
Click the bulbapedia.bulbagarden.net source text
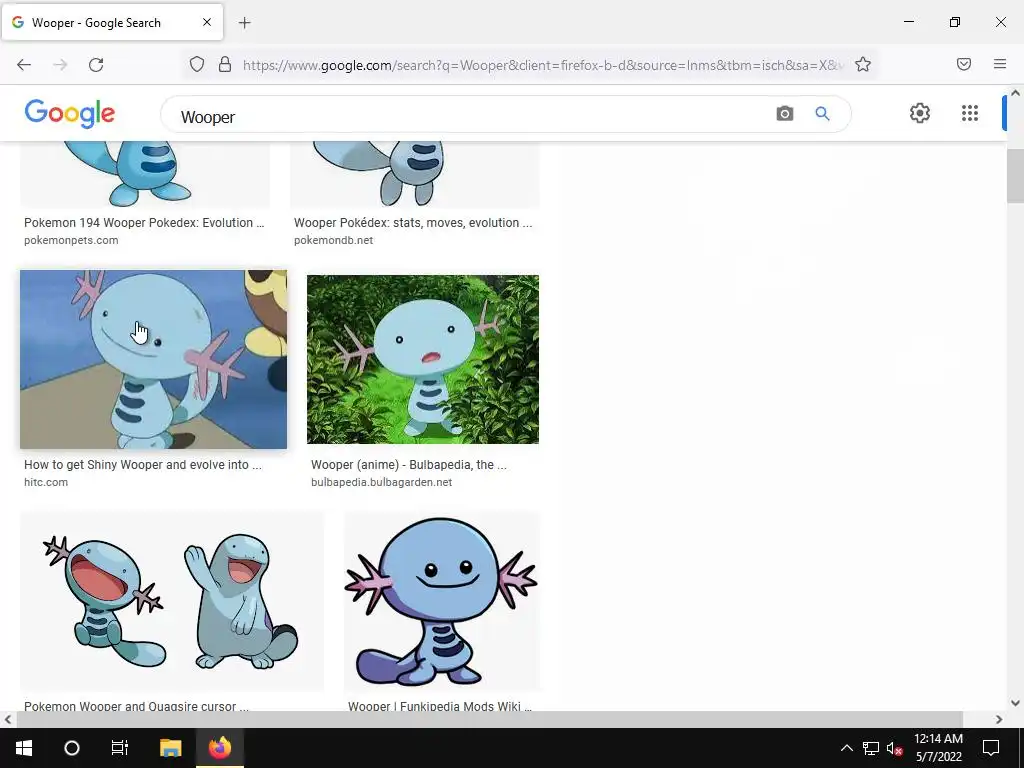[x=381, y=483]
